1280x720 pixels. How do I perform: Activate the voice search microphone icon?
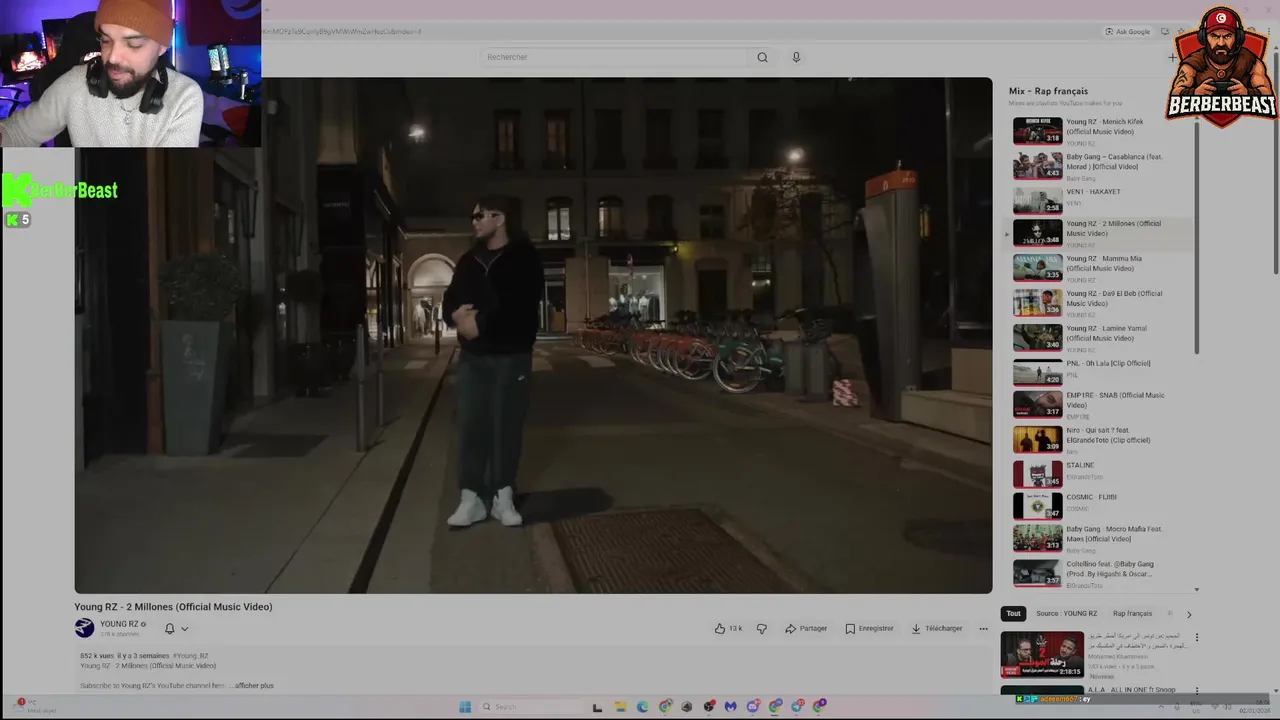pyautogui.click(x=796, y=57)
